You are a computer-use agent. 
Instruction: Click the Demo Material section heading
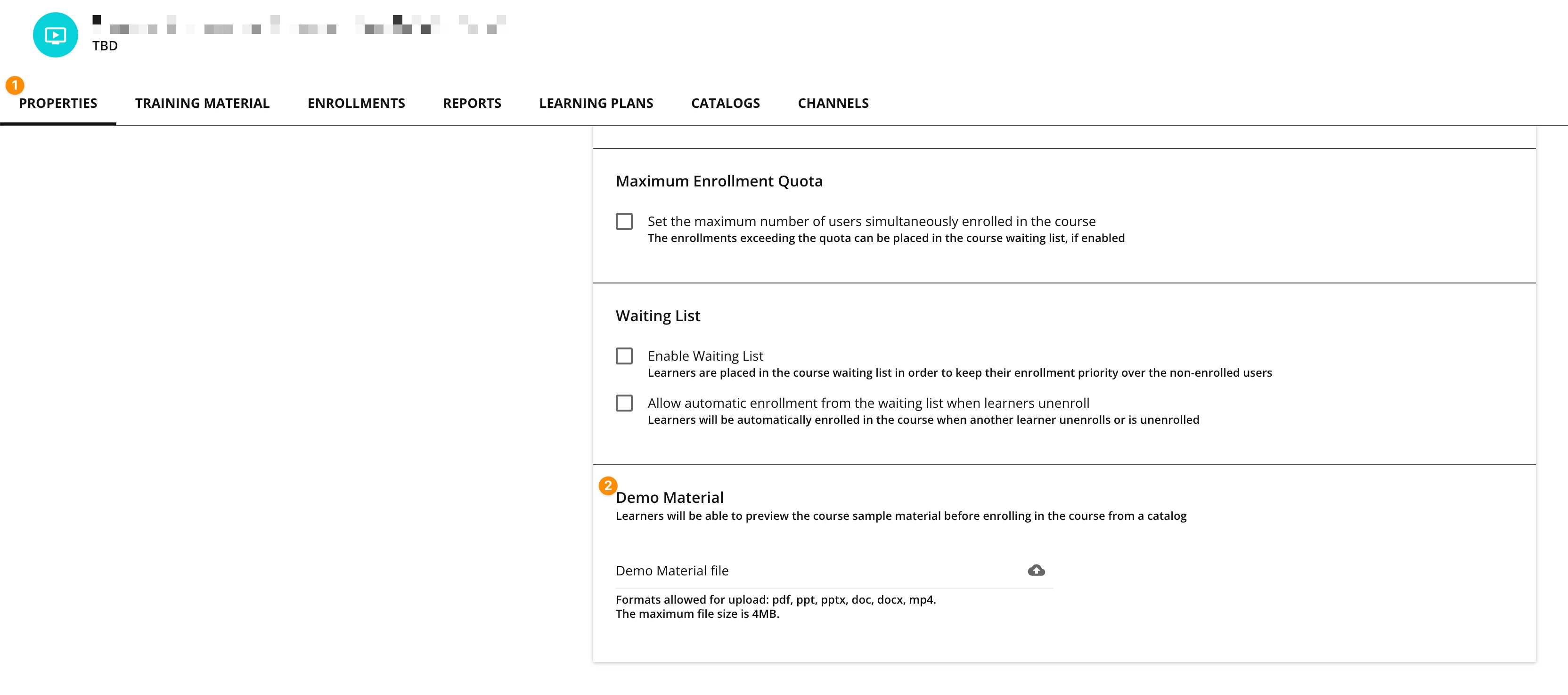point(670,498)
